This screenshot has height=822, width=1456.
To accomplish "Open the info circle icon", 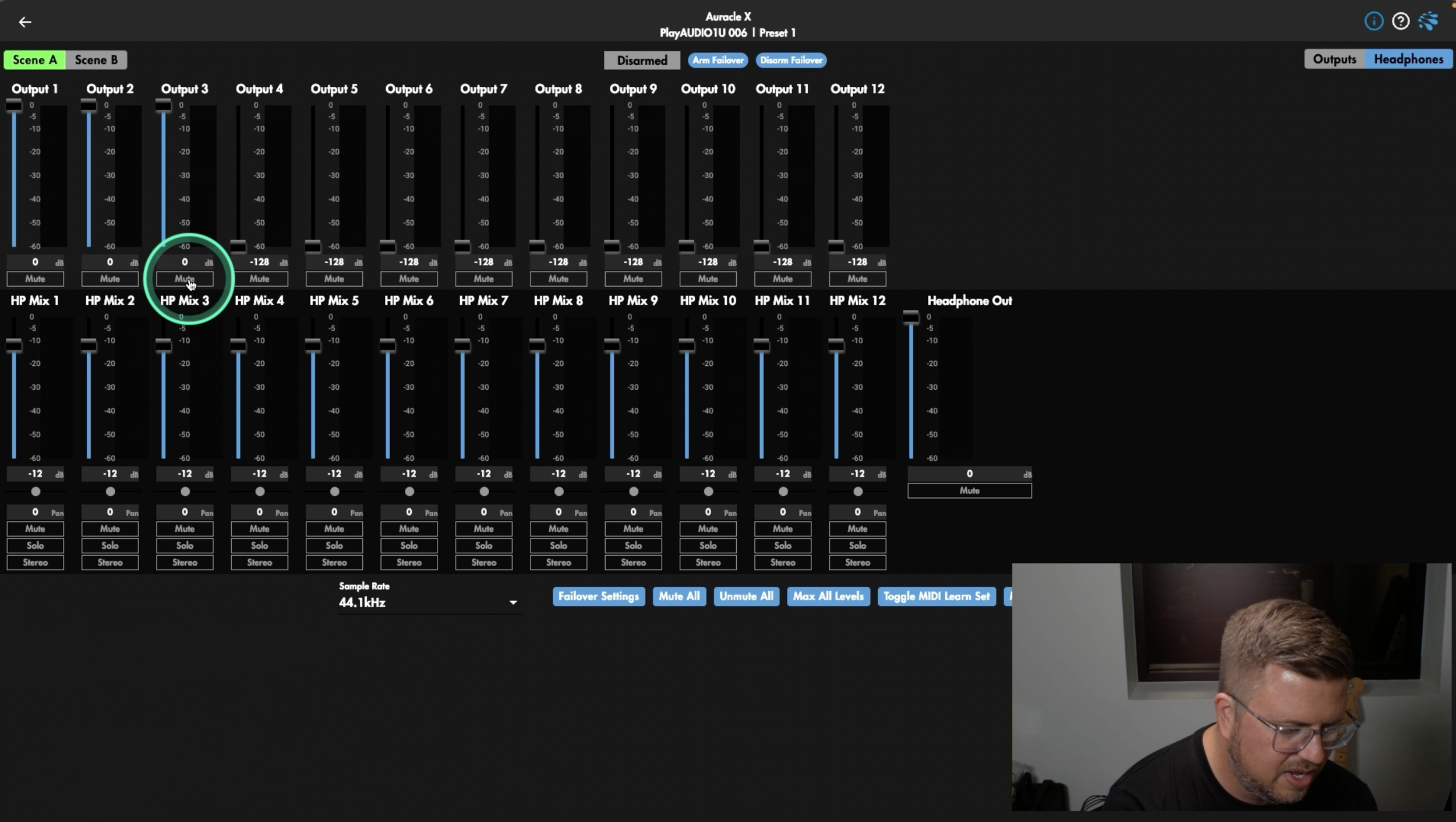I will [1373, 22].
